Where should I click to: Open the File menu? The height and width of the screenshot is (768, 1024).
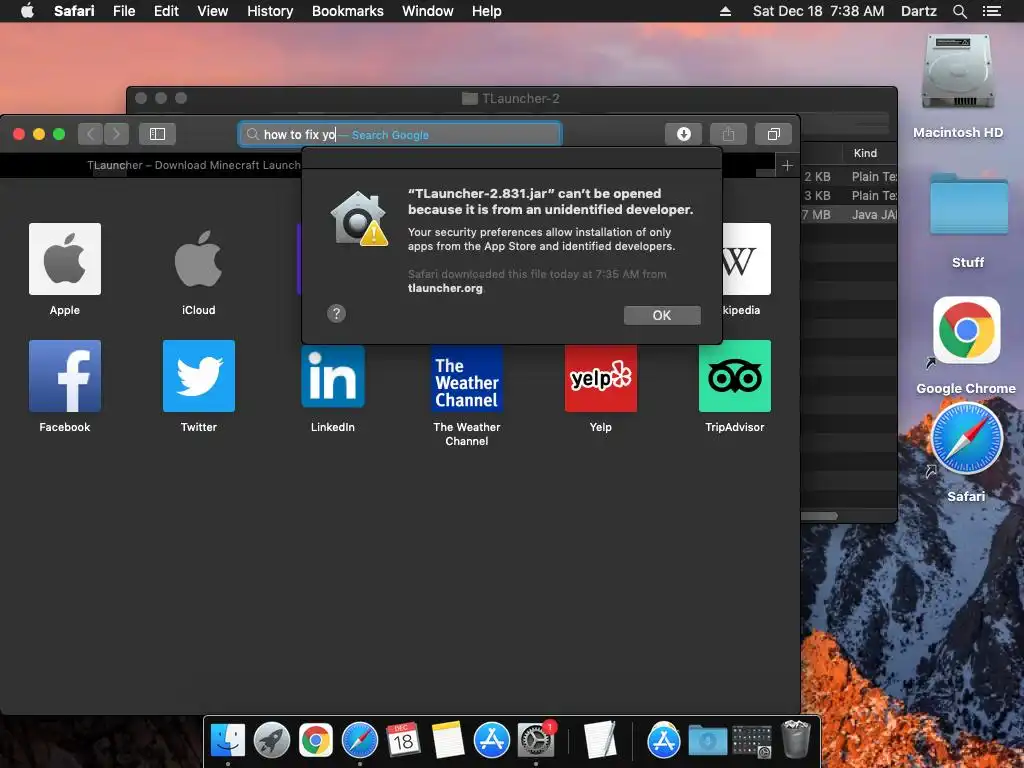click(124, 11)
